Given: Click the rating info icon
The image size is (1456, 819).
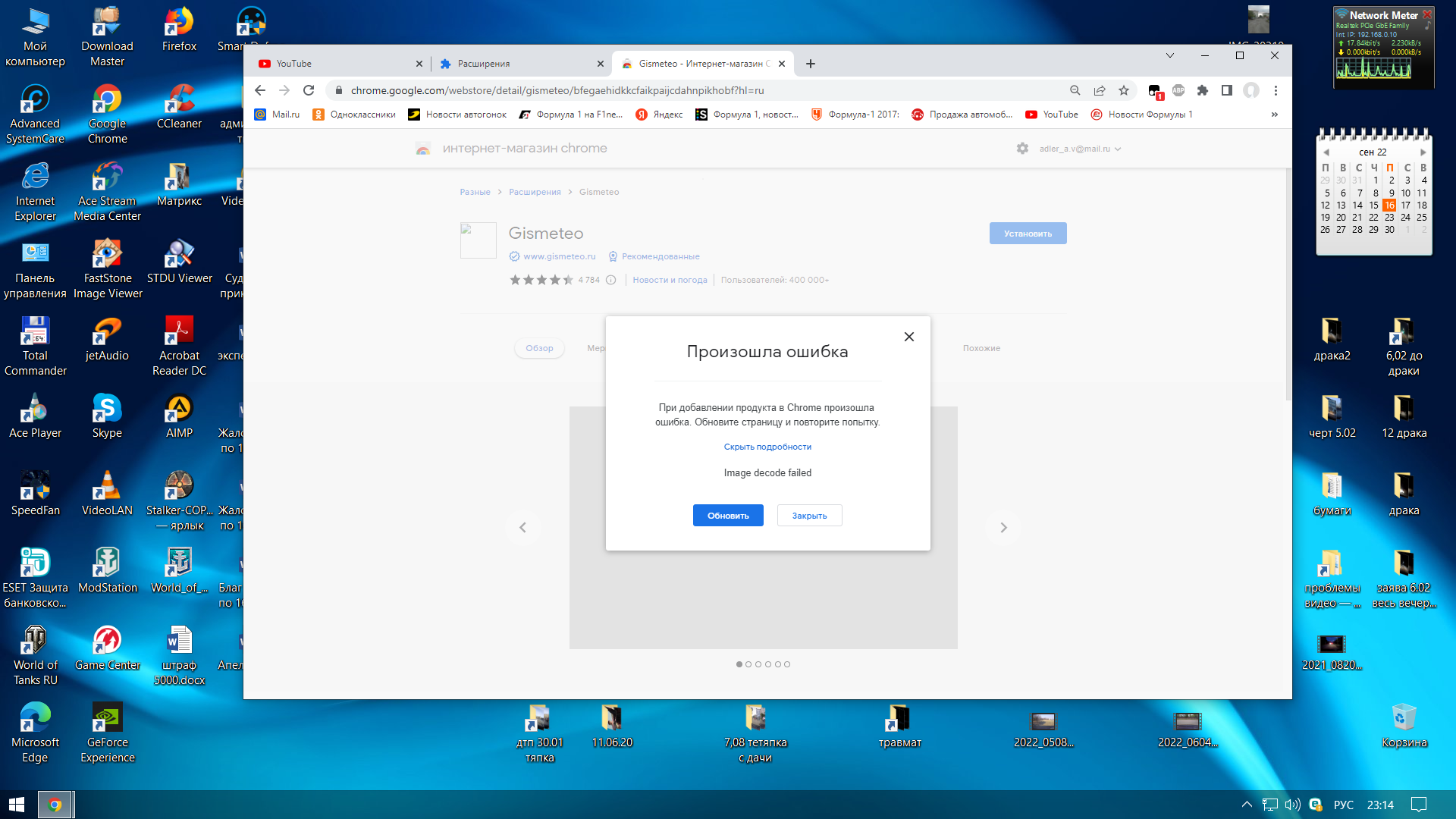Looking at the screenshot, I should 610,280.
